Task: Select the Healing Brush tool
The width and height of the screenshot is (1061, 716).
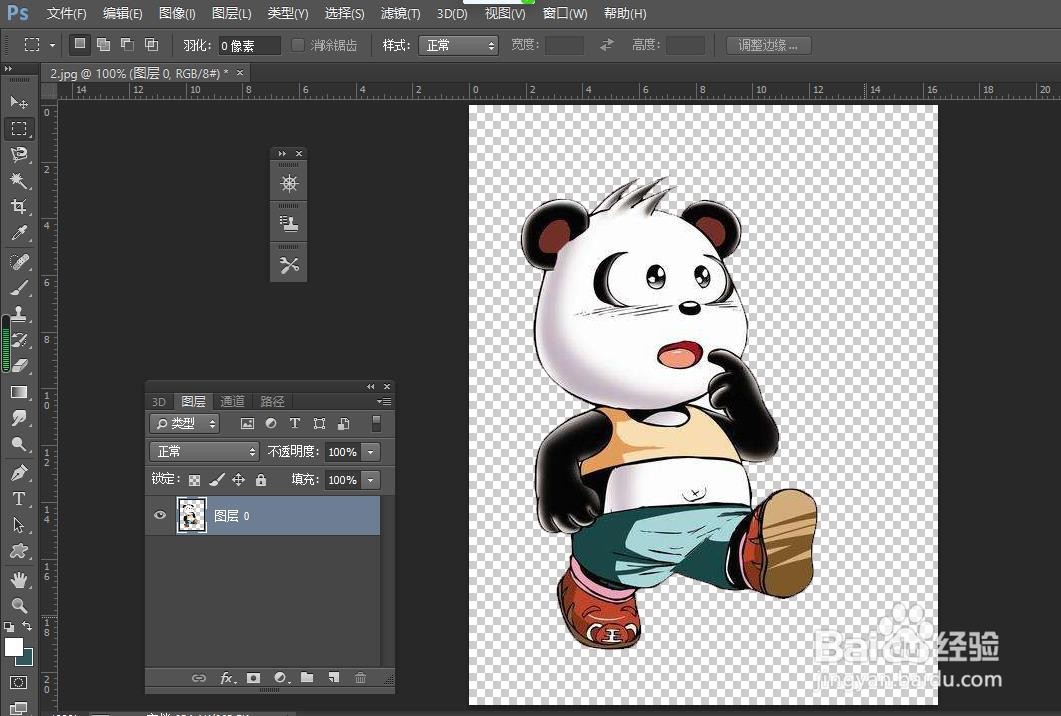Action: point(19,262)
